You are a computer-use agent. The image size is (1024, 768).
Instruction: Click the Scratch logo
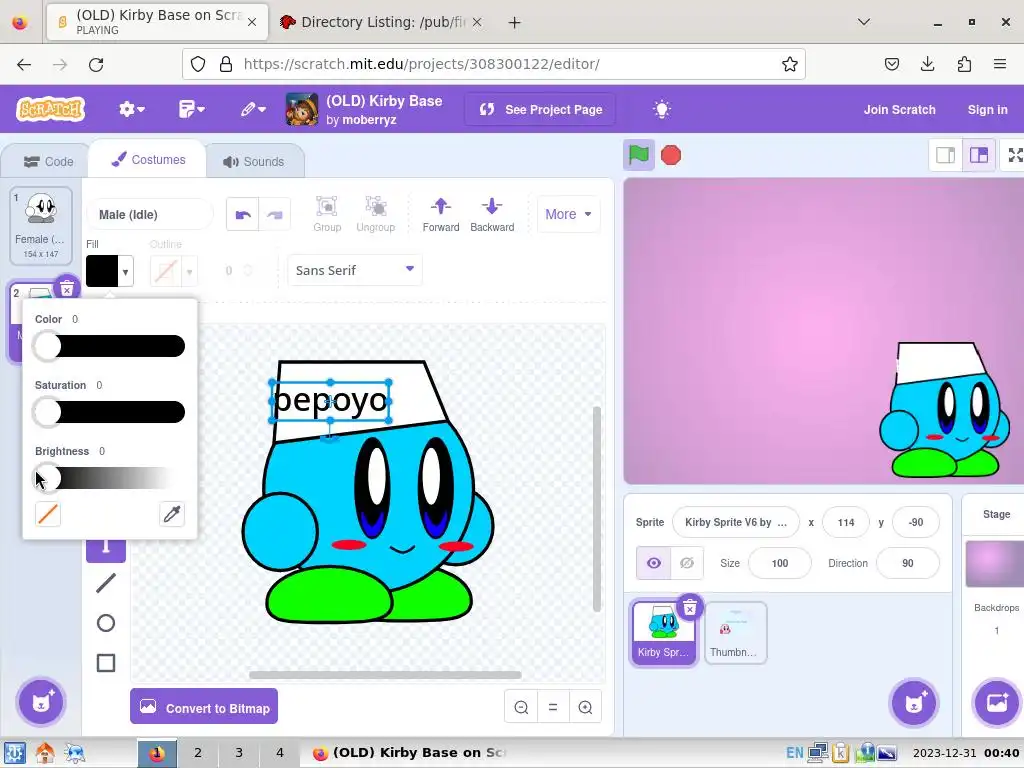50,109
